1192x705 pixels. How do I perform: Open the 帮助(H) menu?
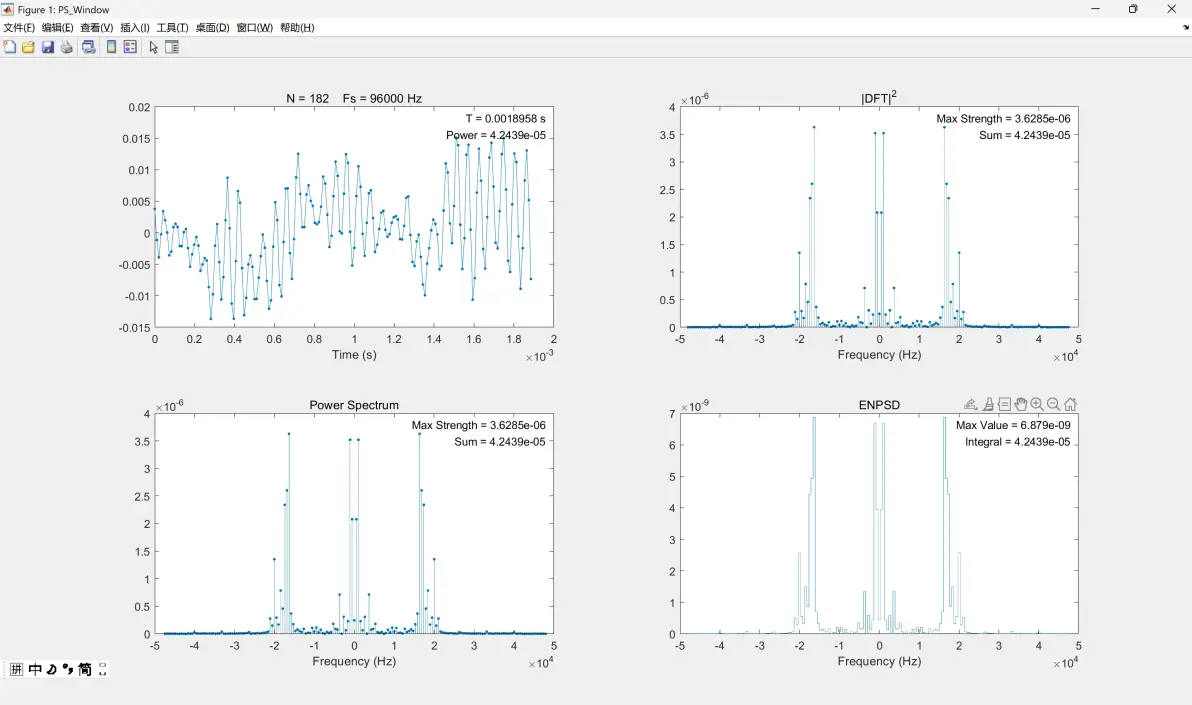tap(297, 27)
